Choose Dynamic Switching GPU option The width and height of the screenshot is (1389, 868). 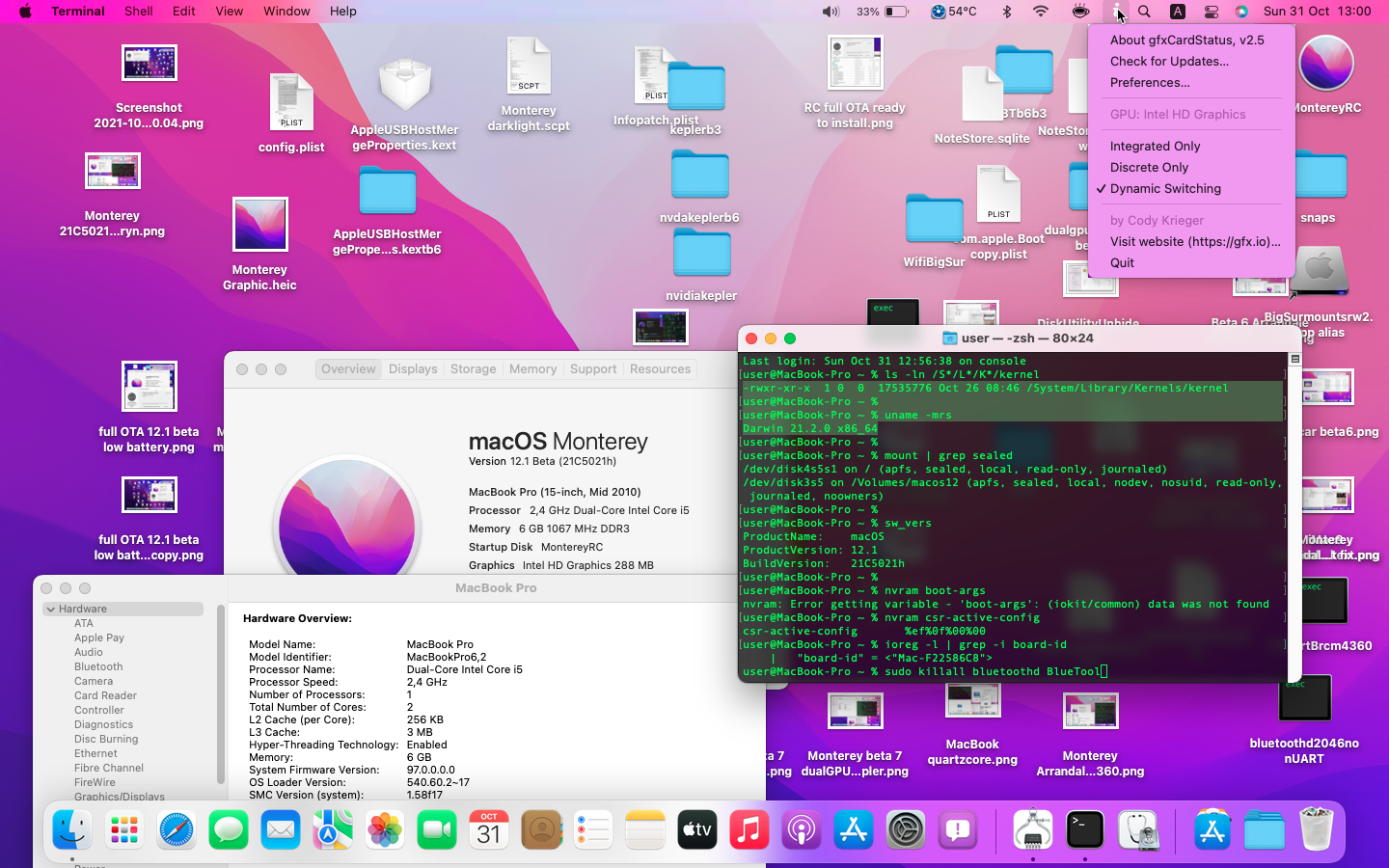[x=1165, y=188]
